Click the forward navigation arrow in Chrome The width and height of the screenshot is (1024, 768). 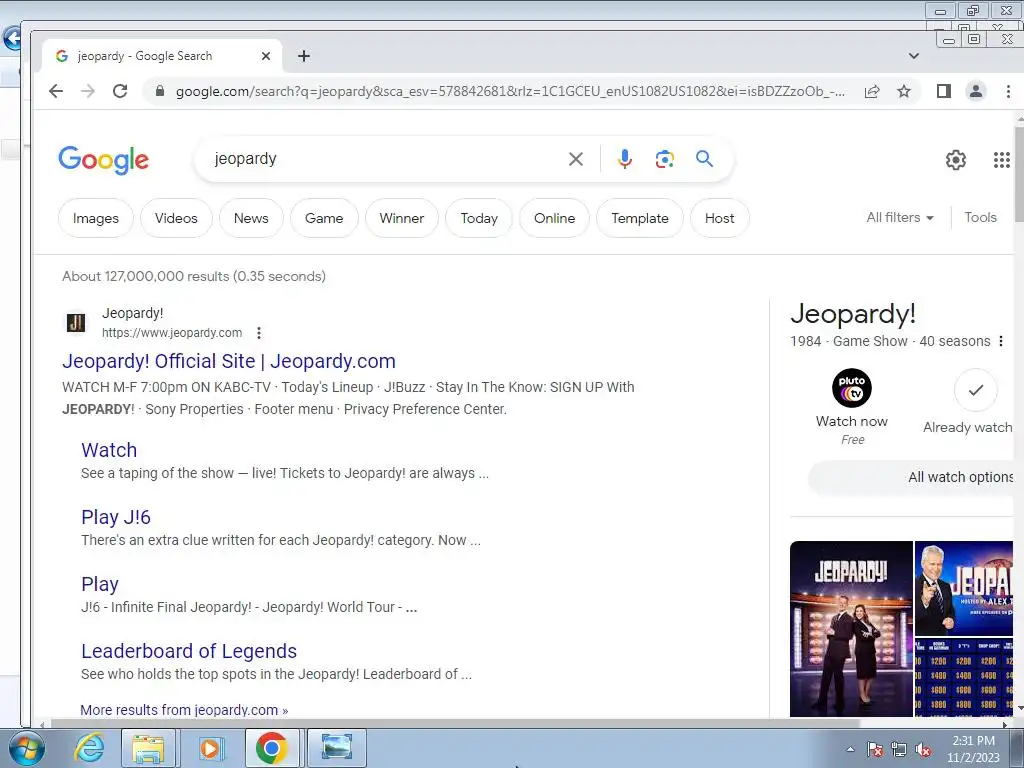[88, 91]
